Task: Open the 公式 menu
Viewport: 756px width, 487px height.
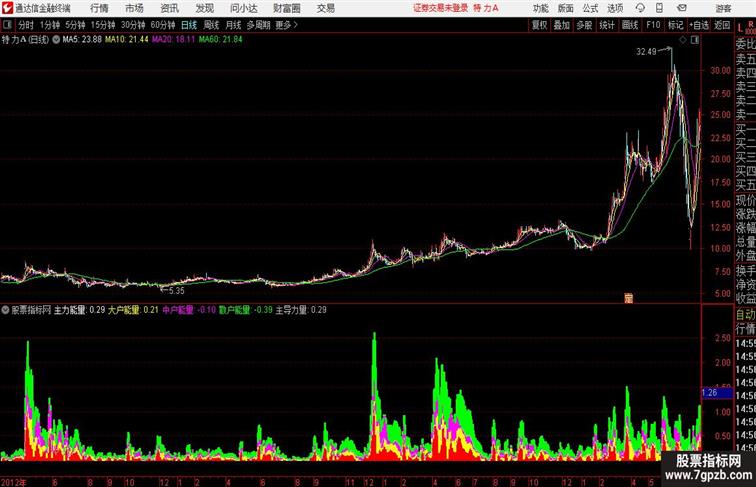Action: (590, 8)
